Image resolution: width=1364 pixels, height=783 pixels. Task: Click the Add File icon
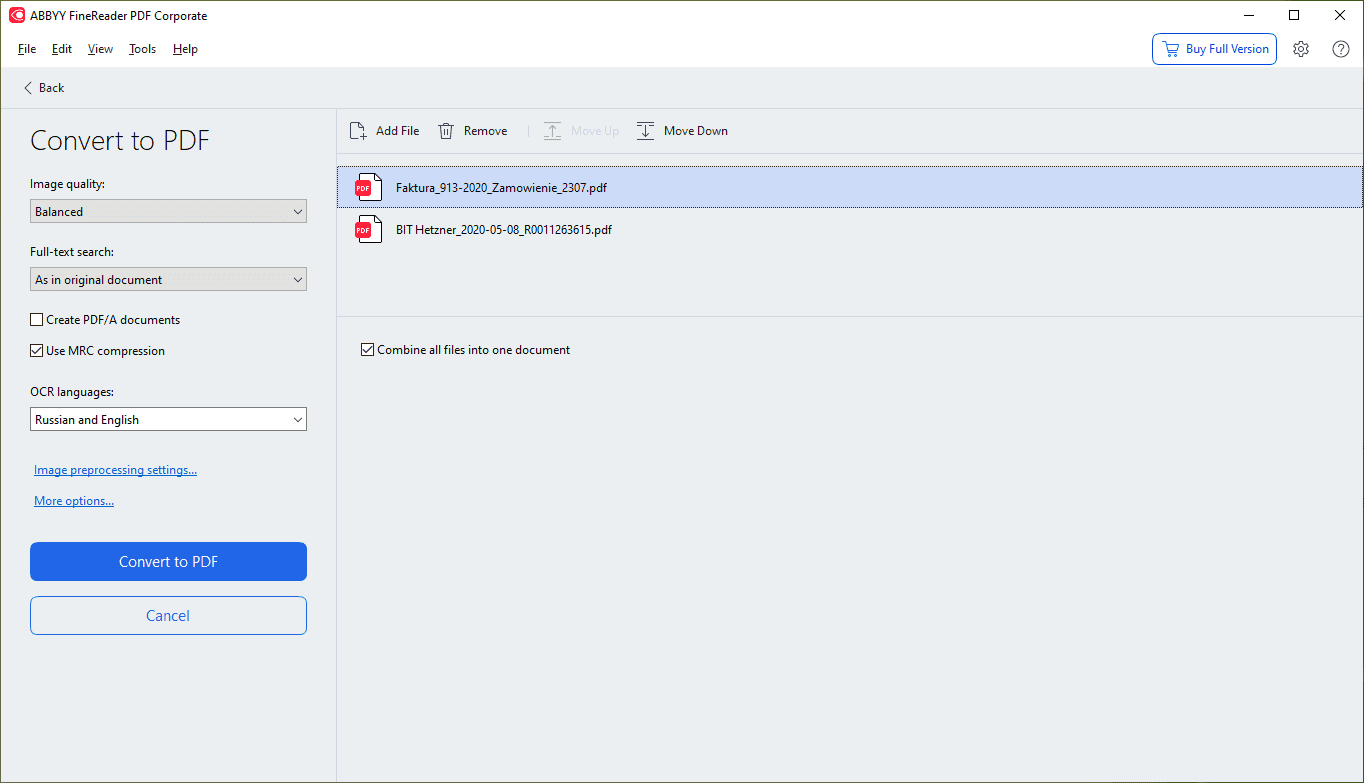coord(358,131)
